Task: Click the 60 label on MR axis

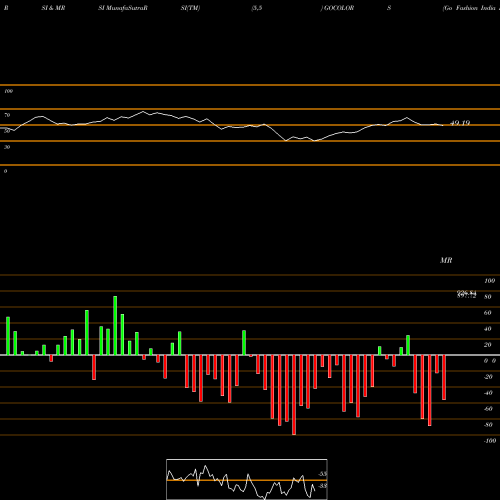Action: tap(488, 313)
